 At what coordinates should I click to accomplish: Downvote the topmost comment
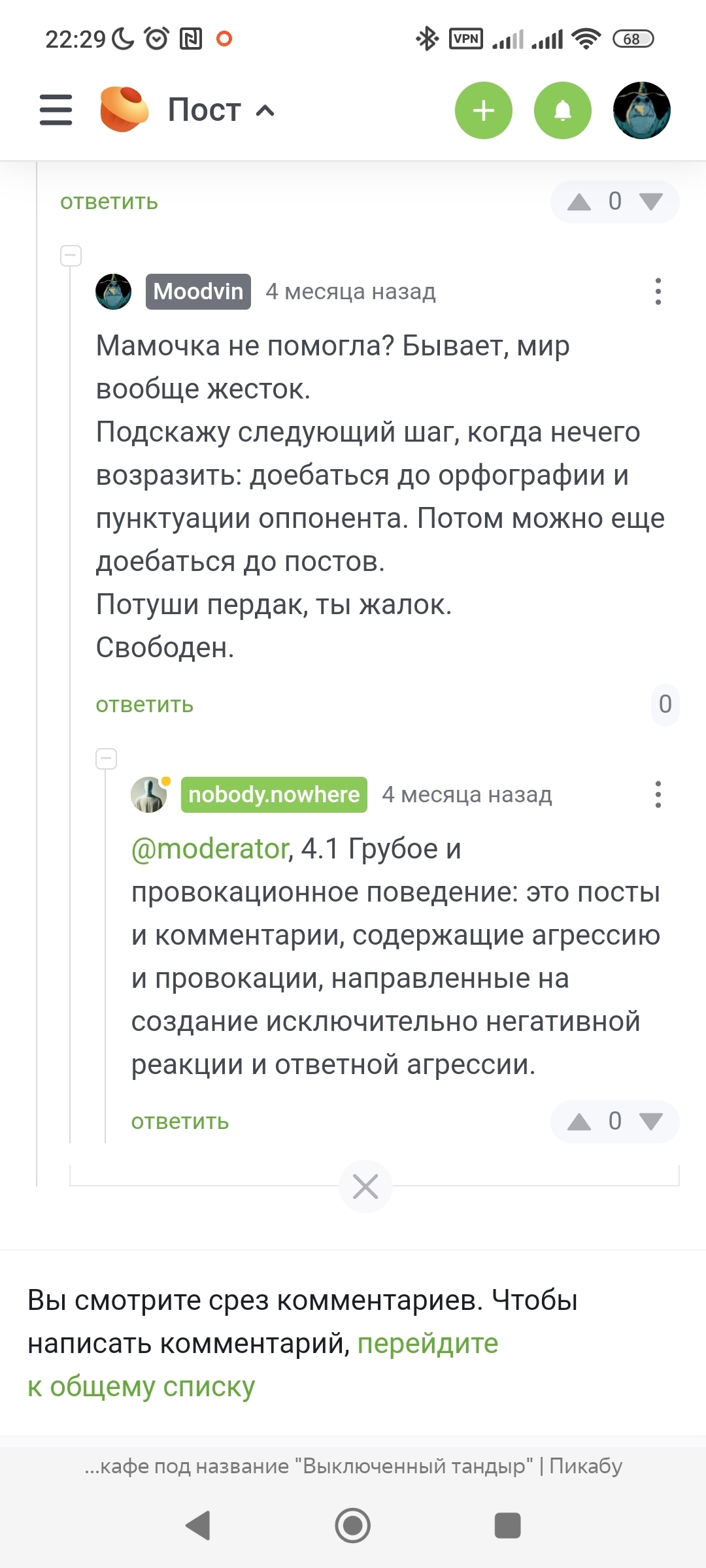tap(651, 202)
